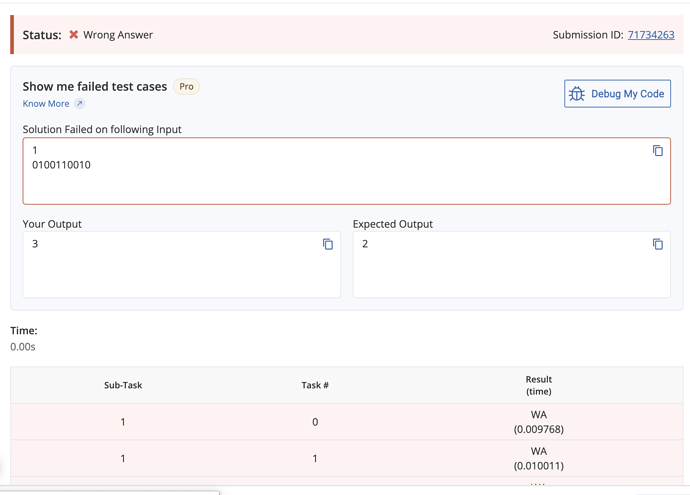Click the Your Output box showing 3

(x=182, y=264)
